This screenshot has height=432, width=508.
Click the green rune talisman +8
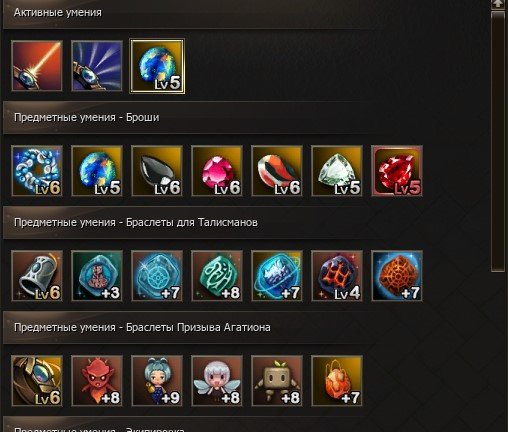[x=217, y=276]
